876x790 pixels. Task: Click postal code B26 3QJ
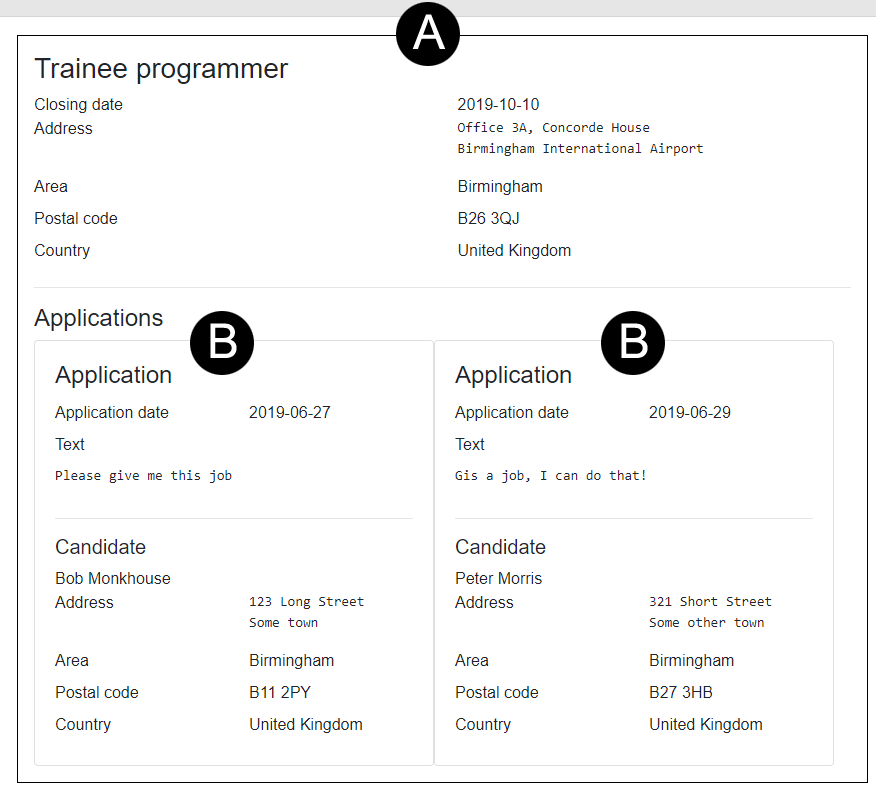tap(489, 219)
